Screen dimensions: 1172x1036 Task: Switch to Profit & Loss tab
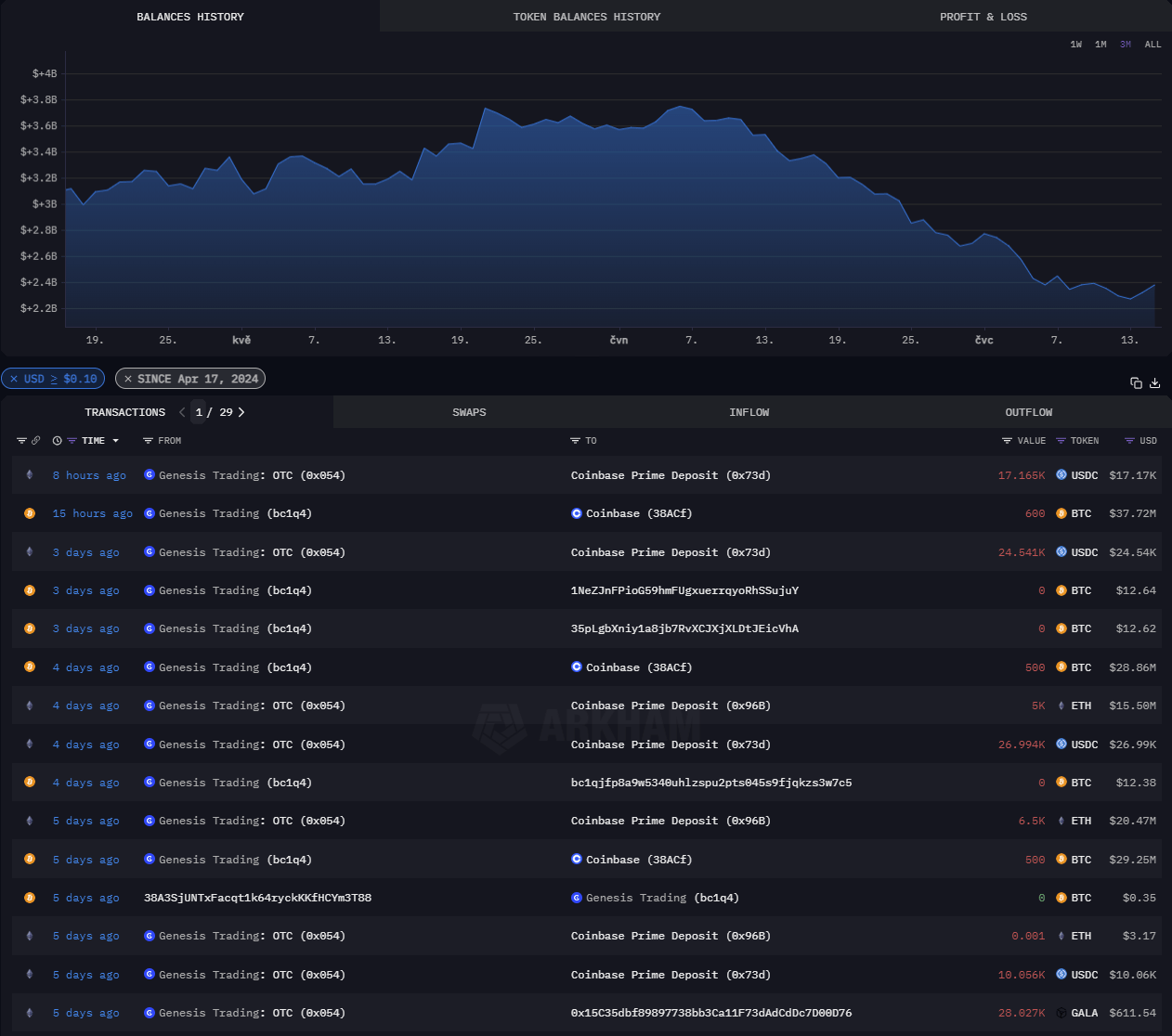coord(983,17)
